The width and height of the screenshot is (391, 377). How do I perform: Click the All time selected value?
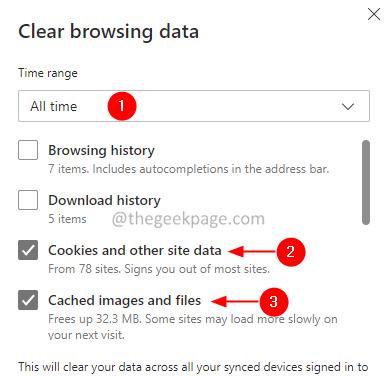[x=54, y=106]
